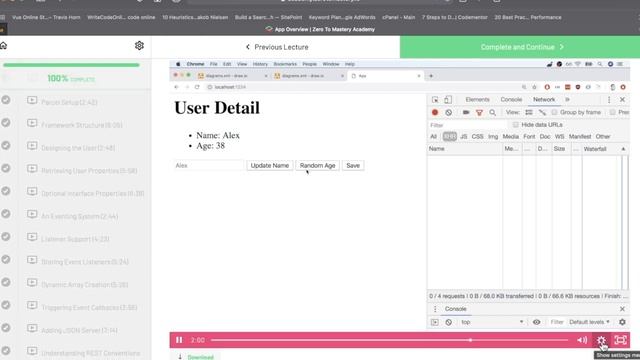Show the console sidebar icon
Image resolution: width=640 pixels, height=360 pixels.
tap(435, 322)
